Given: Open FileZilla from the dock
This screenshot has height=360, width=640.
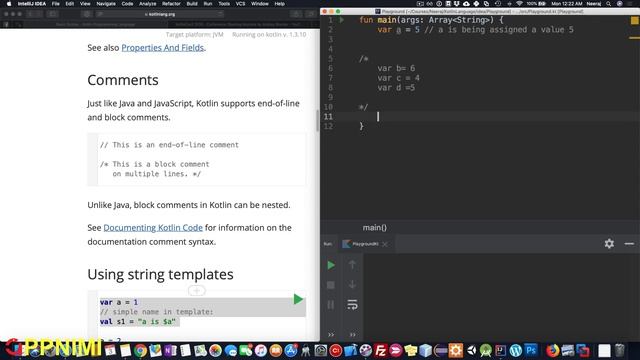Looking at the screenshot, I should (380, 350).
